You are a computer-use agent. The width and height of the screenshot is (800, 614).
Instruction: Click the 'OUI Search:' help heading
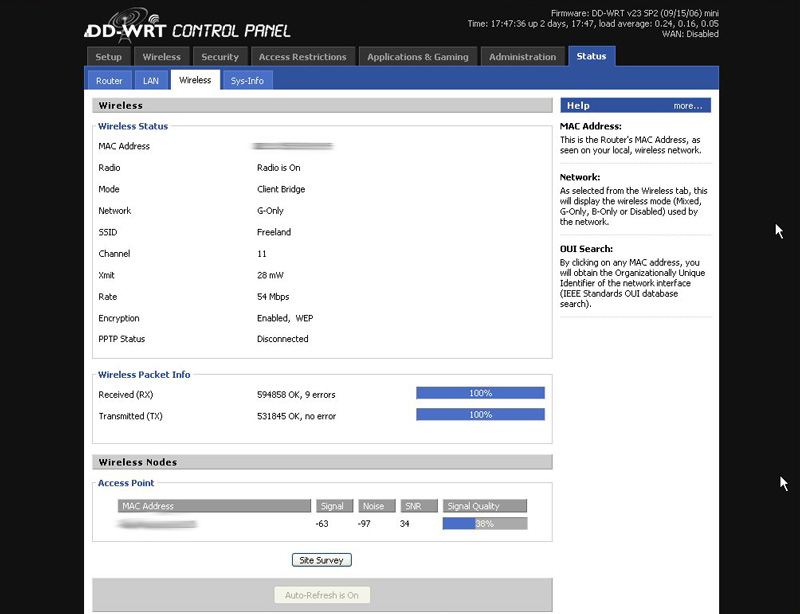586,249
